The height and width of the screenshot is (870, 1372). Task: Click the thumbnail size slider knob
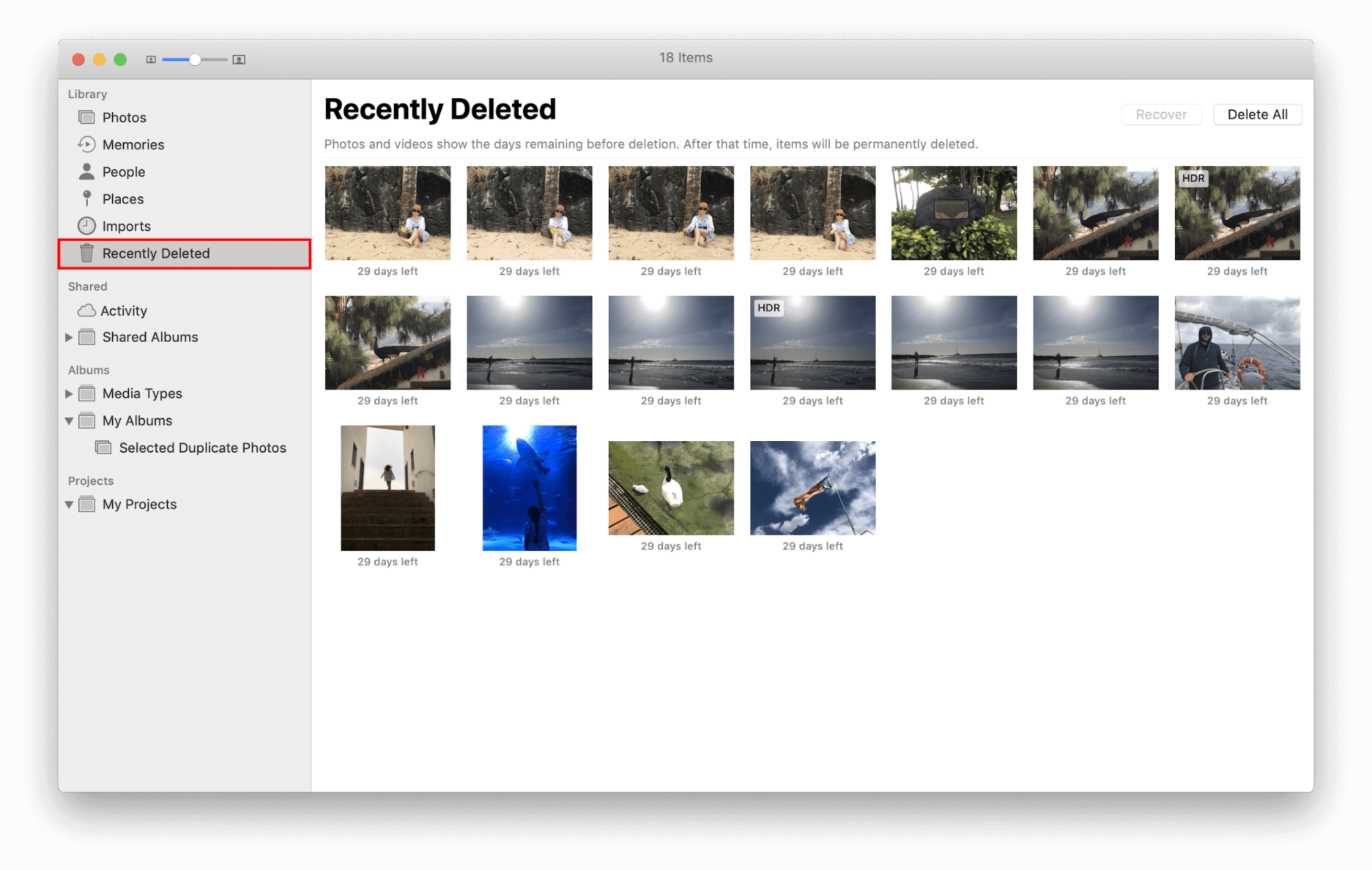[x=195, y=60]
